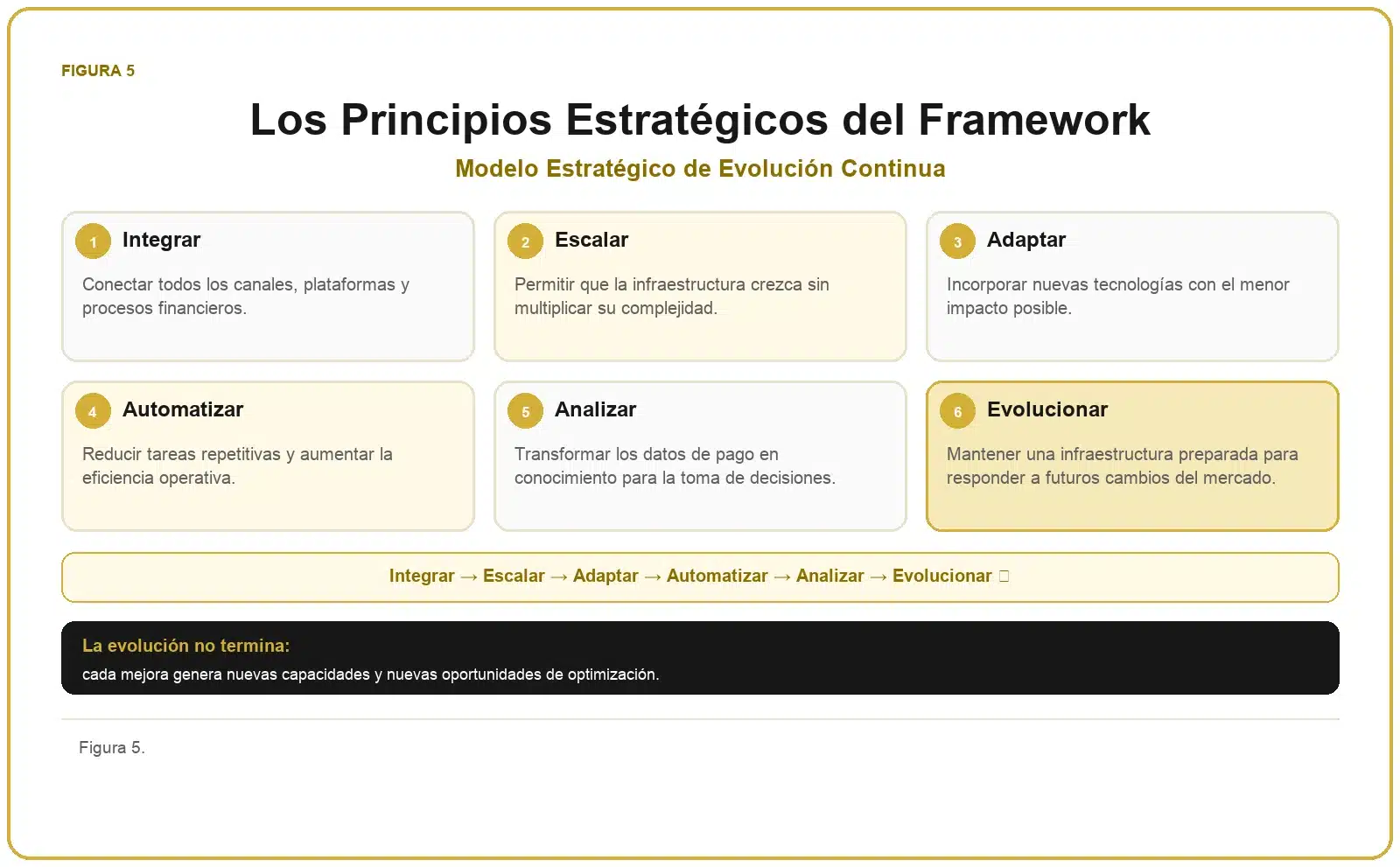
Task: Click the text 'Reducir tareas repetitivas y aumentar la eficiencia operativa.'
Action: click(x=237, y=465)
